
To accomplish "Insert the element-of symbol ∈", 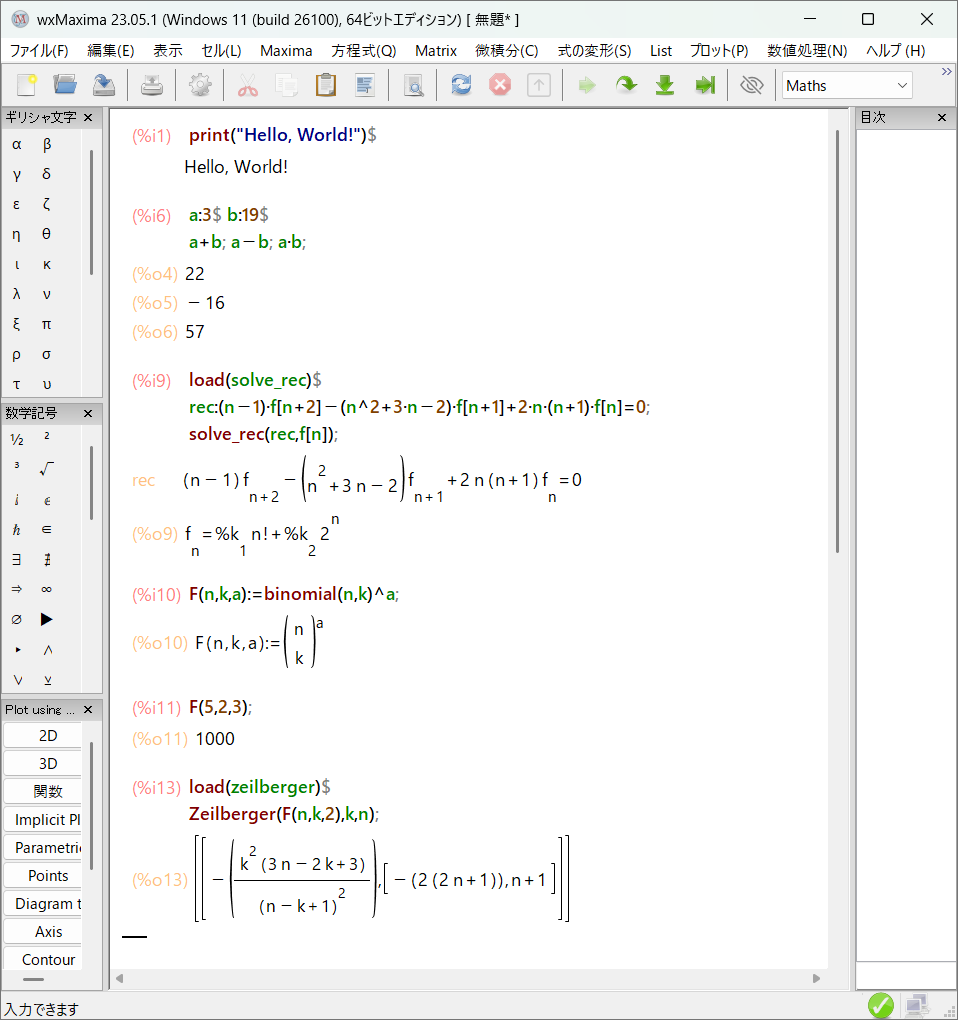I will tap(47, 530).
